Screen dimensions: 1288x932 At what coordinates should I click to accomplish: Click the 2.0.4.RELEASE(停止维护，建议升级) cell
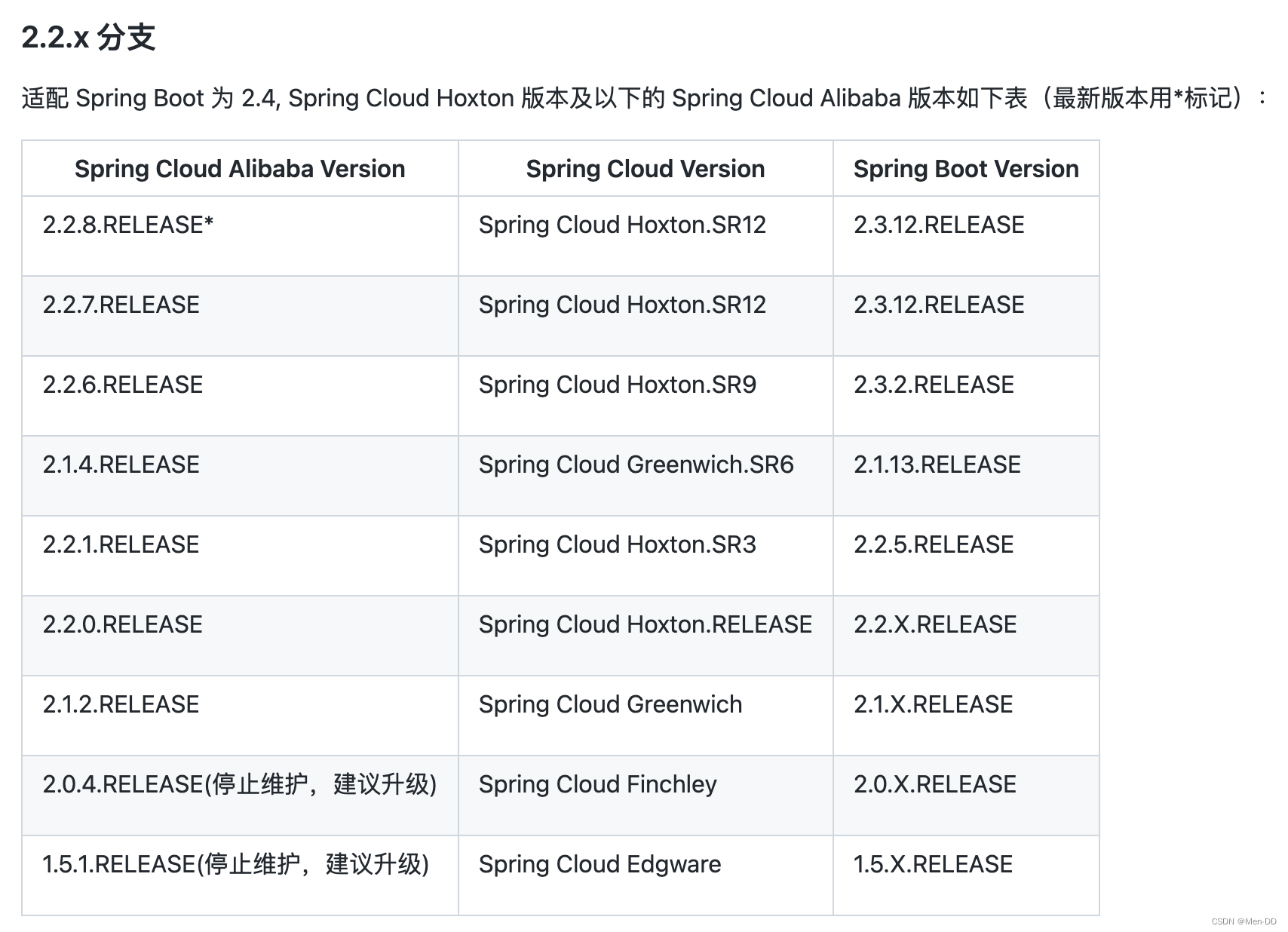tap(239, 784)
